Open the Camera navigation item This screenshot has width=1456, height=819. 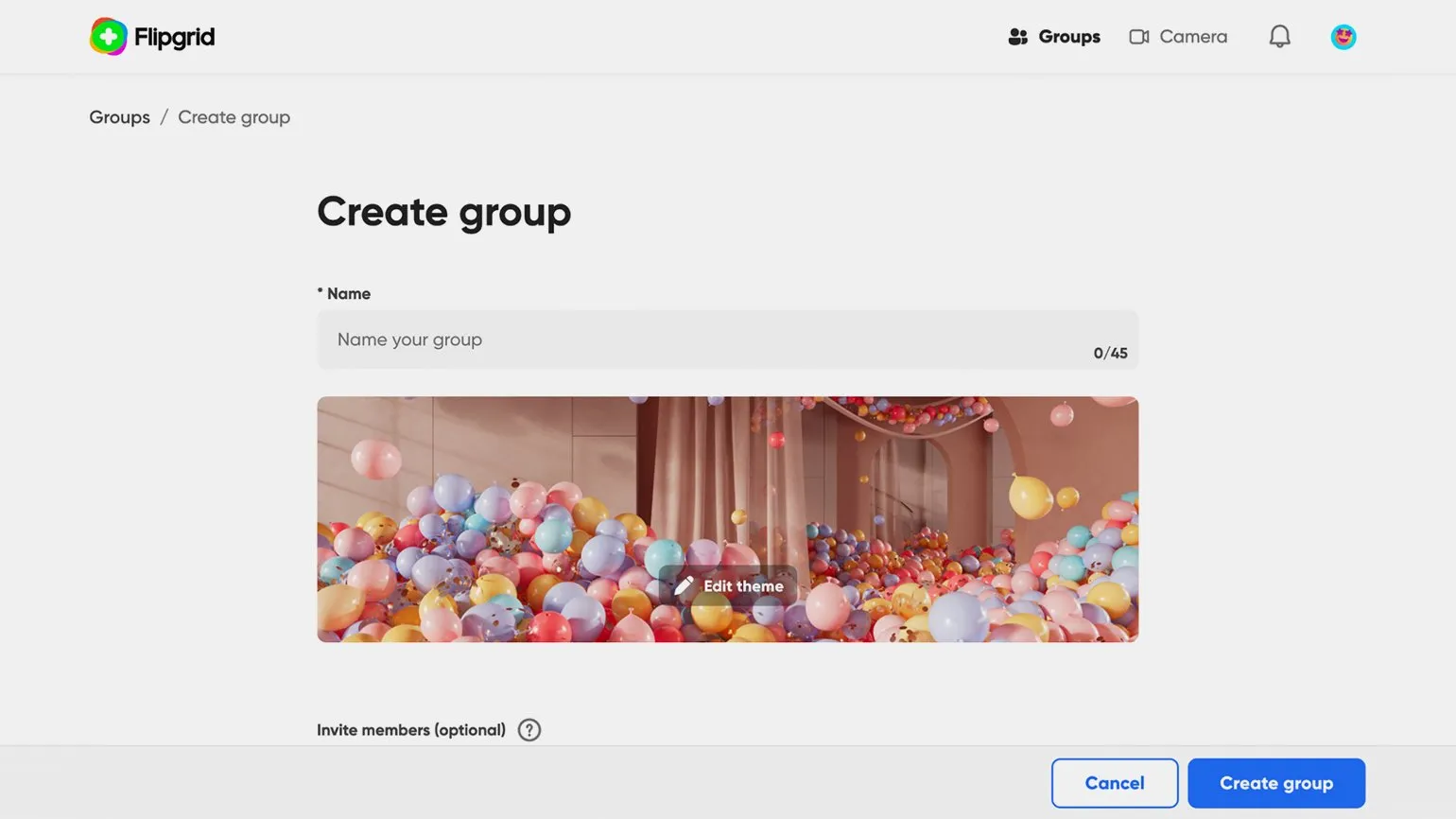1192,37
